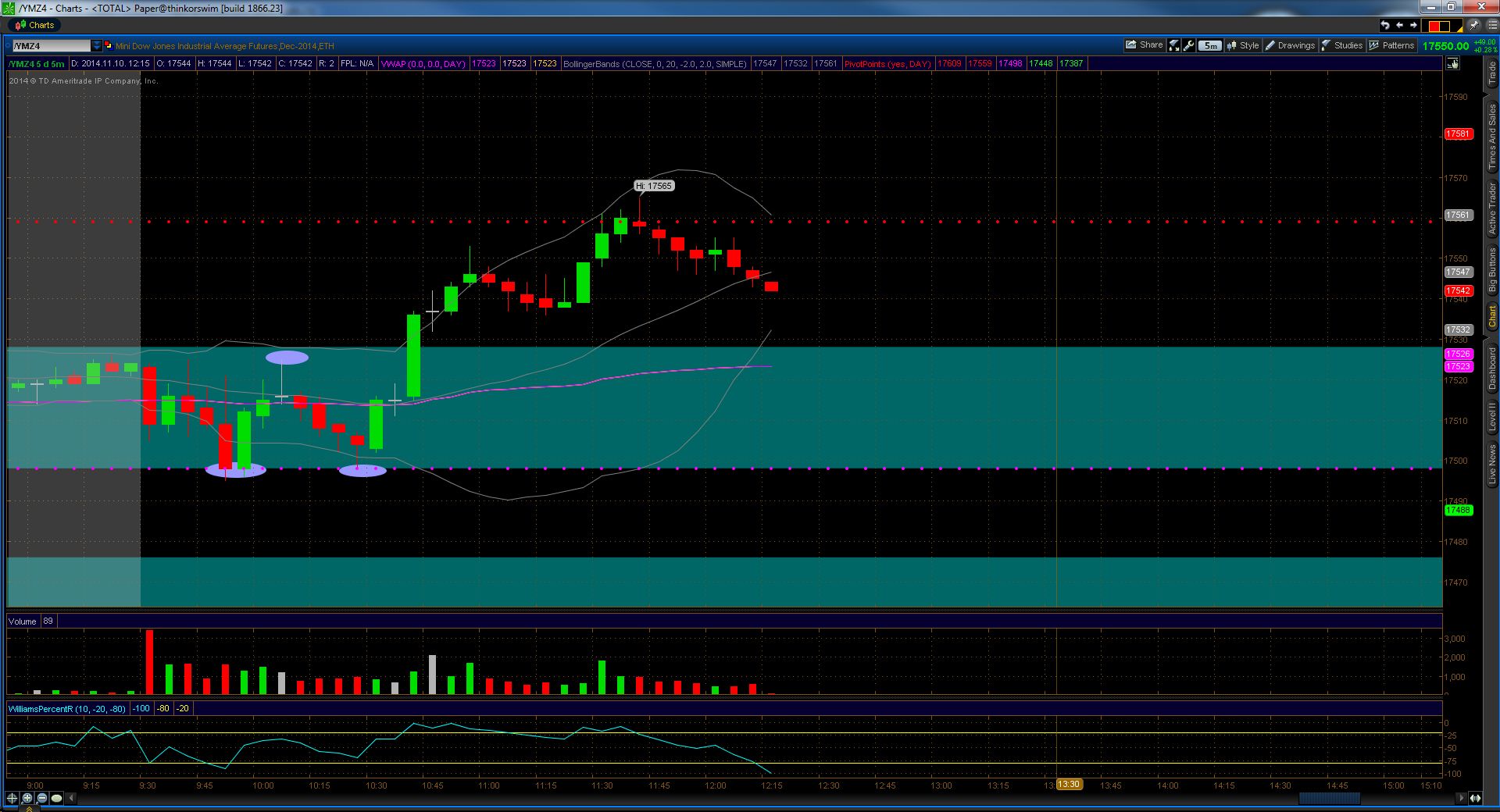Click the instrument description text
The height and width of the screenshot is (812, 1500).
click(x=225, y=46)
